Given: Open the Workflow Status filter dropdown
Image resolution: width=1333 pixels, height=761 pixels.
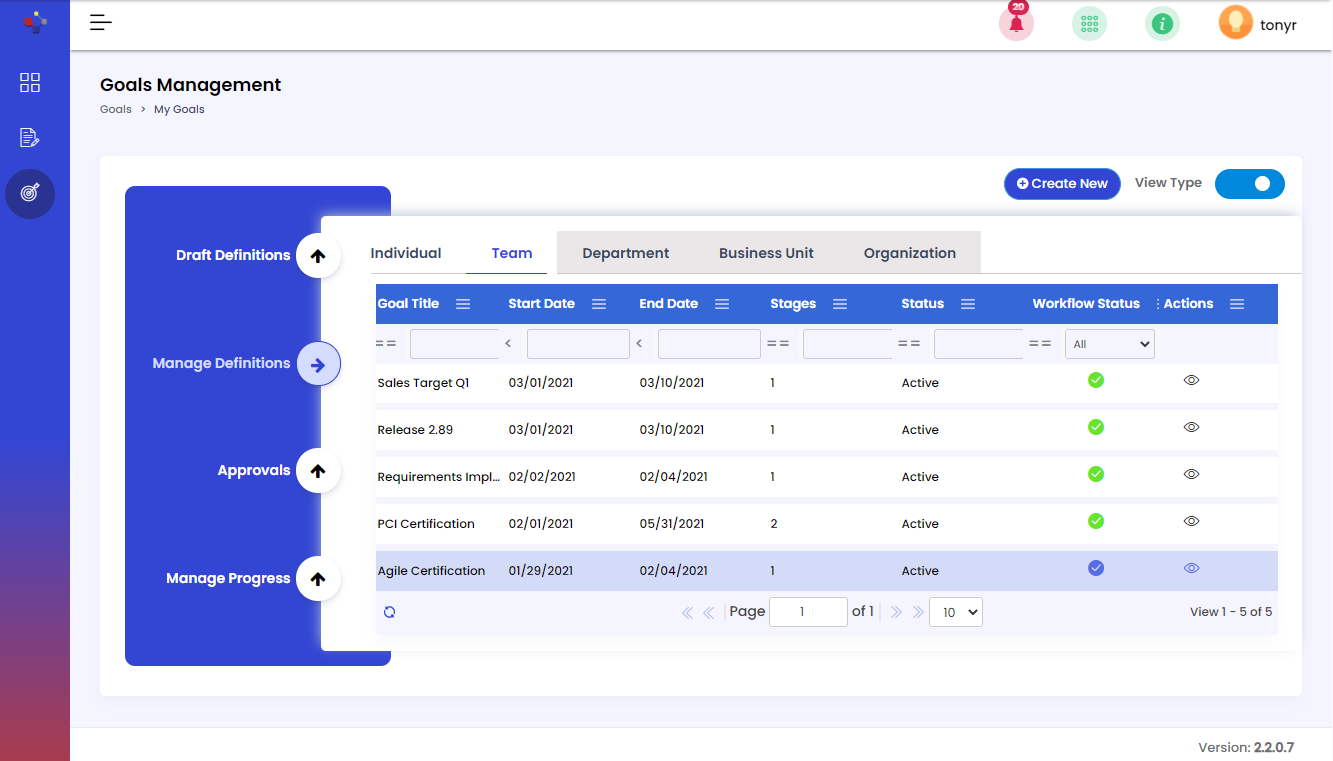Looking at the screenshot, I should point(1109,344).
